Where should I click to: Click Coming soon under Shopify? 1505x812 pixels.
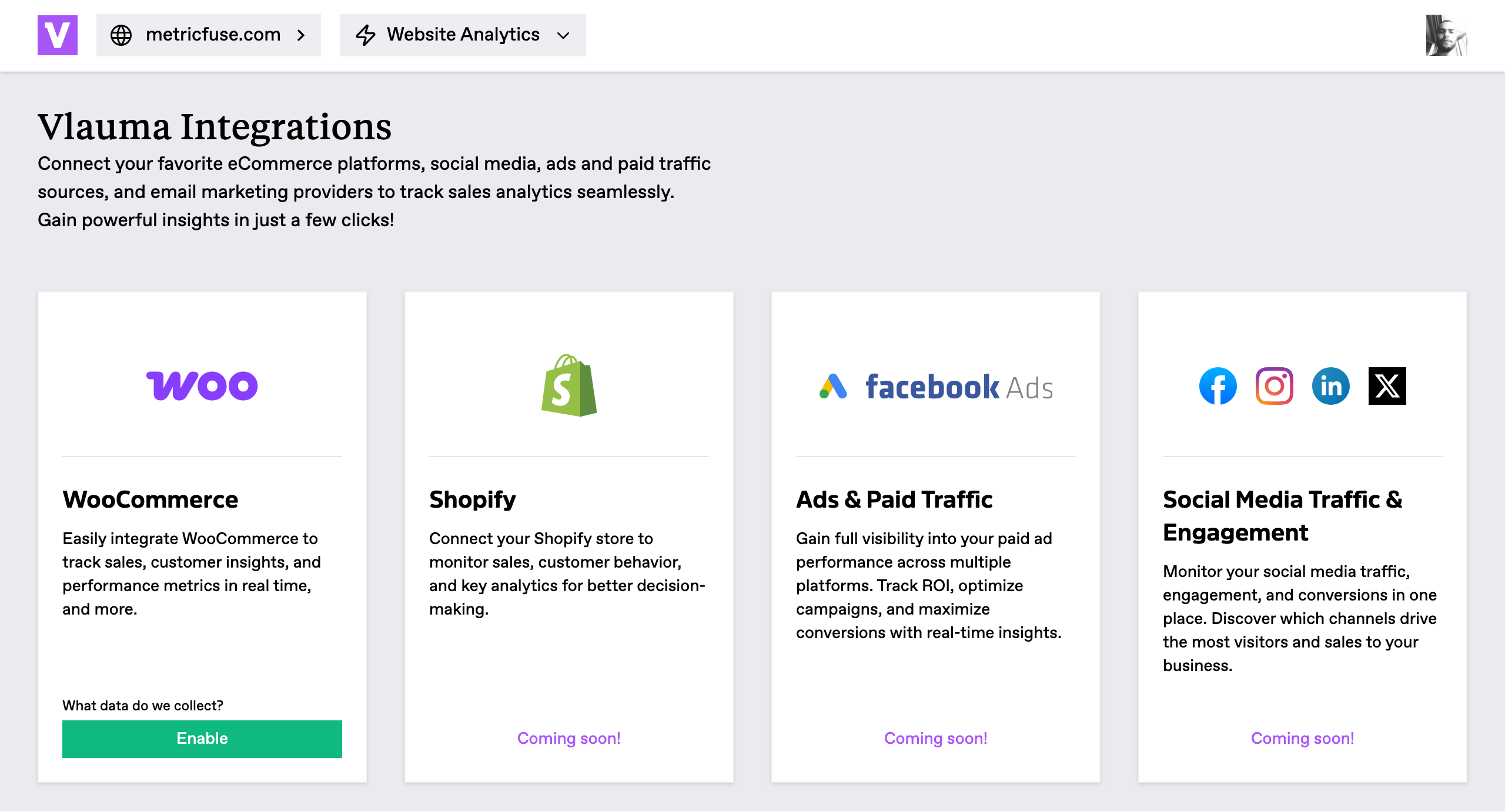[x=569, y=738]
